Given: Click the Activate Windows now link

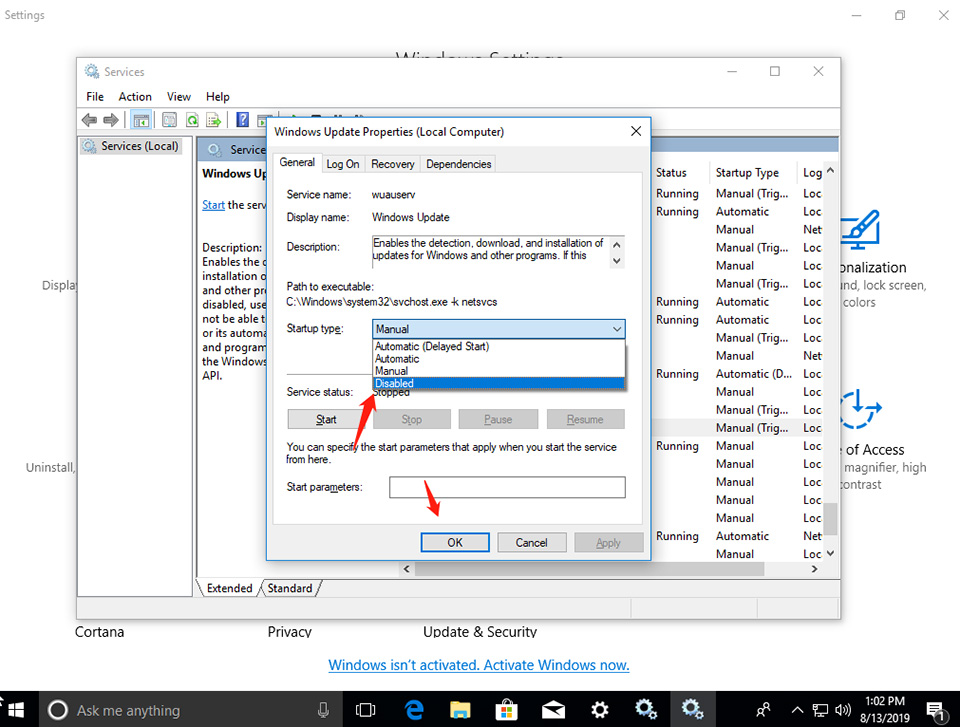Looking at the screenshot, I should point(478,665).
